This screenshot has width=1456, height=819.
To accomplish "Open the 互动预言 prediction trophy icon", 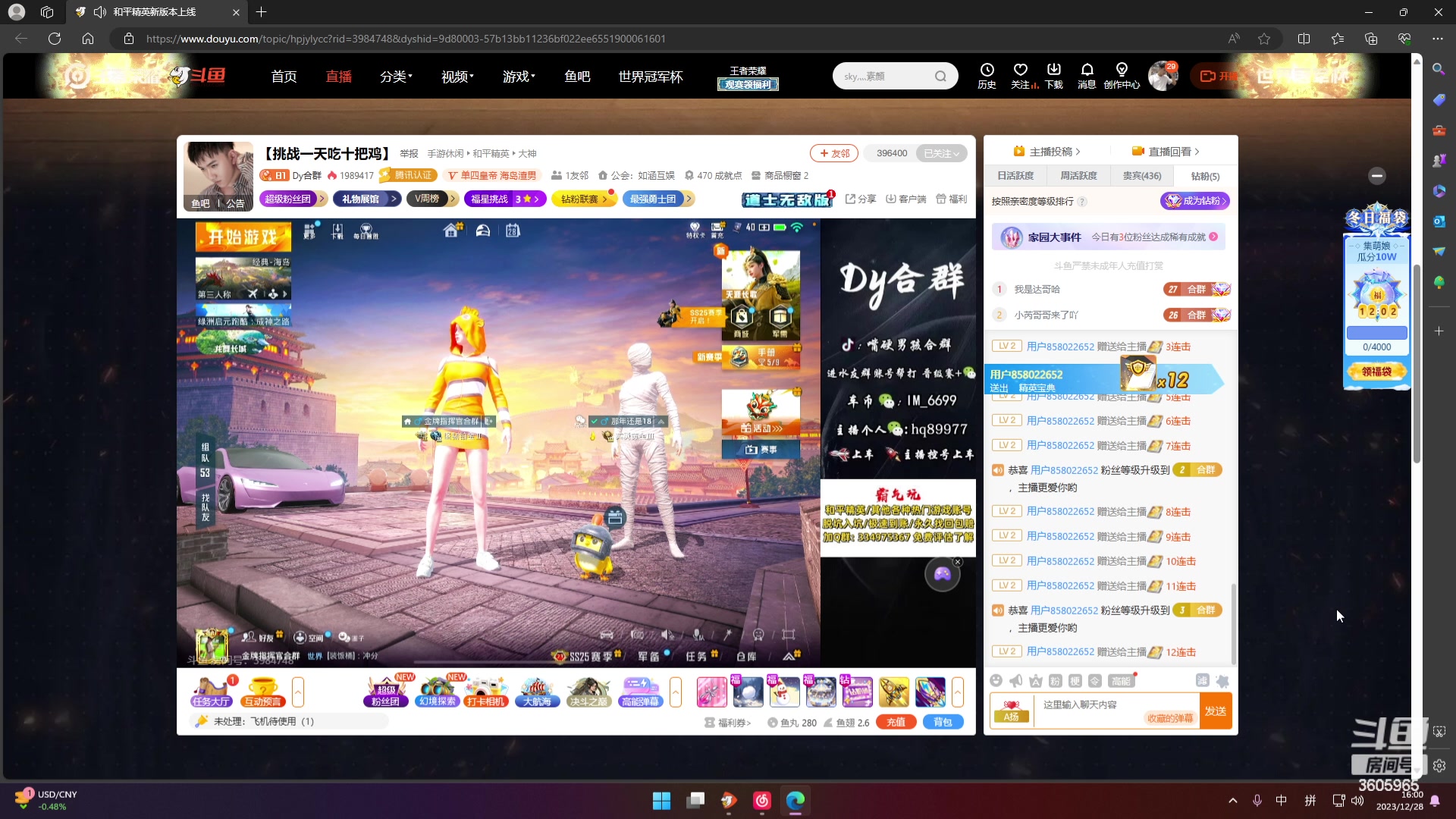I will click(x=263, y=692).
